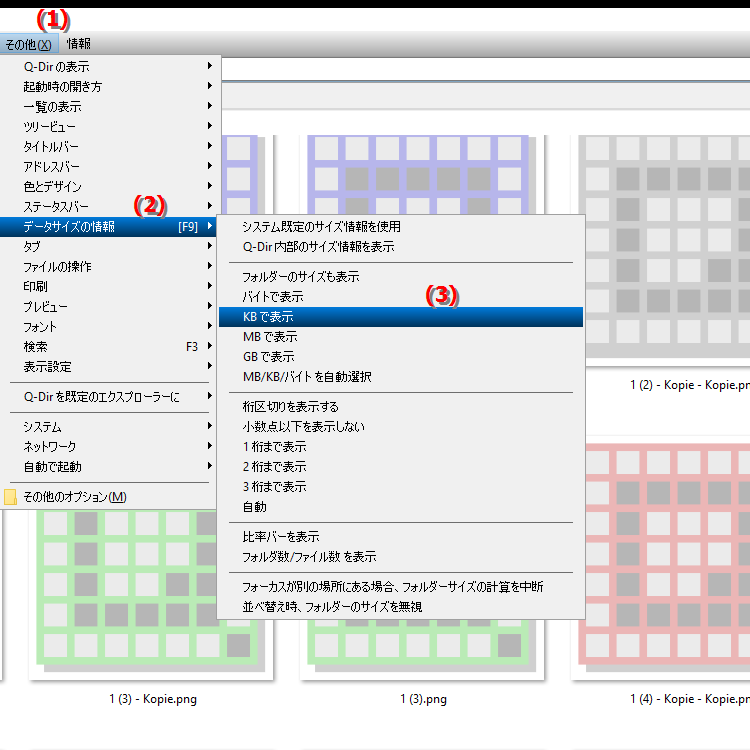The width and height of the screenshot is (750, 750).
Task: Click file name 1 (4) - Kopie - Kopie.png
Action: tap(690, 699)
